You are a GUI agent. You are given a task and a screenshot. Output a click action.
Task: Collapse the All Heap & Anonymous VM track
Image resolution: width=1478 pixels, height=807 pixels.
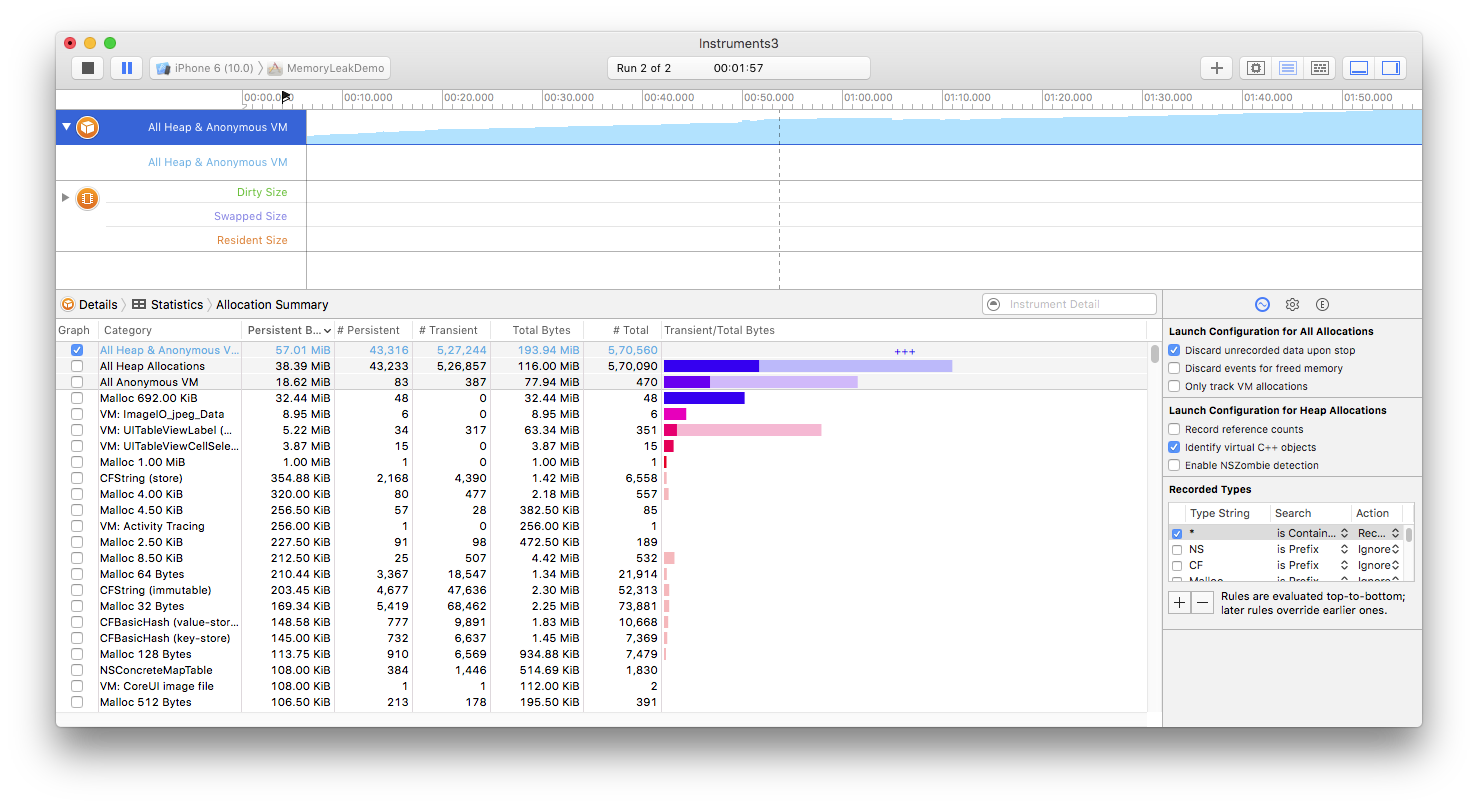pyautogui.click(x=67, y=127)
